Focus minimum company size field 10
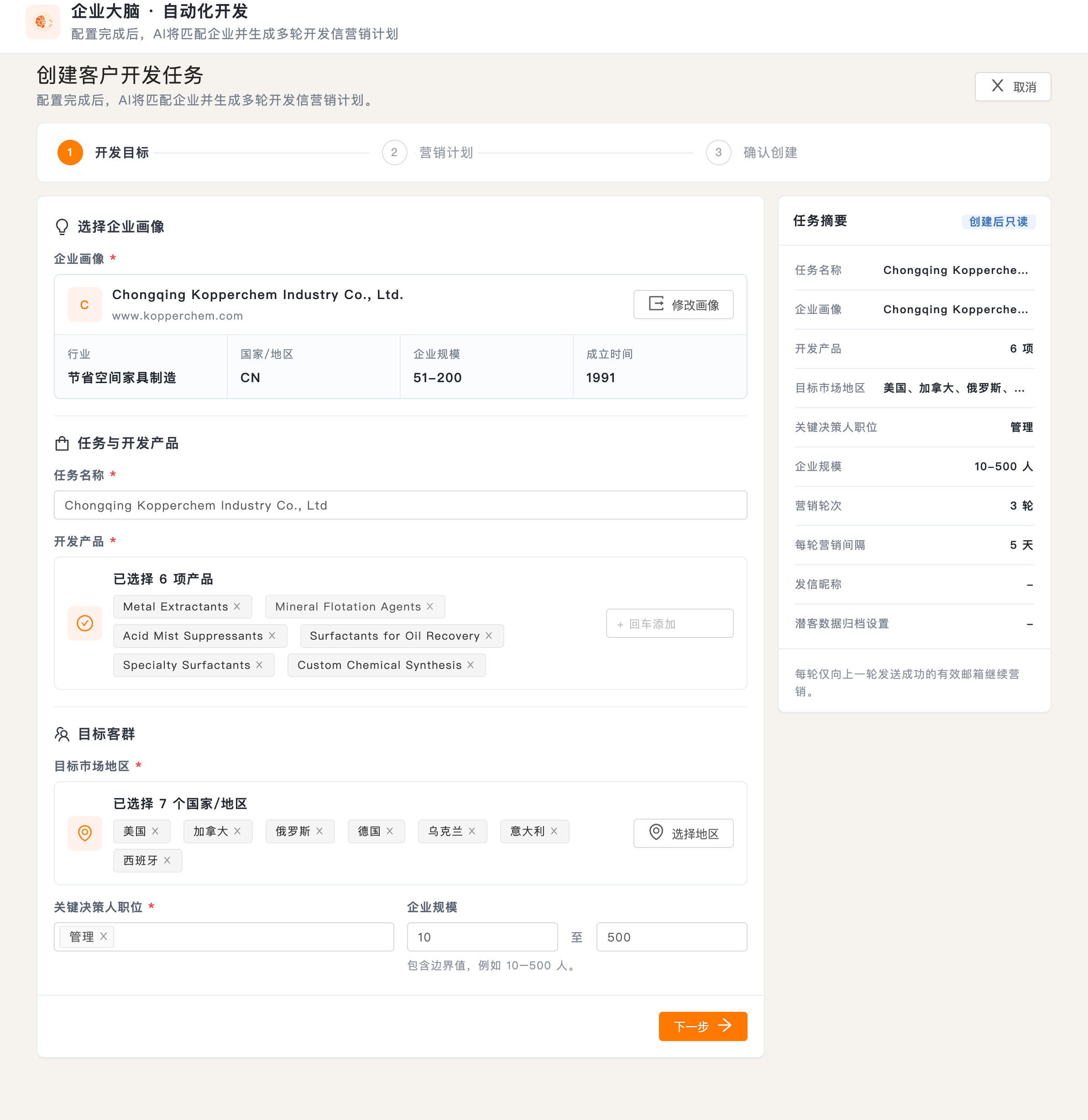 [x=482, y=937]
